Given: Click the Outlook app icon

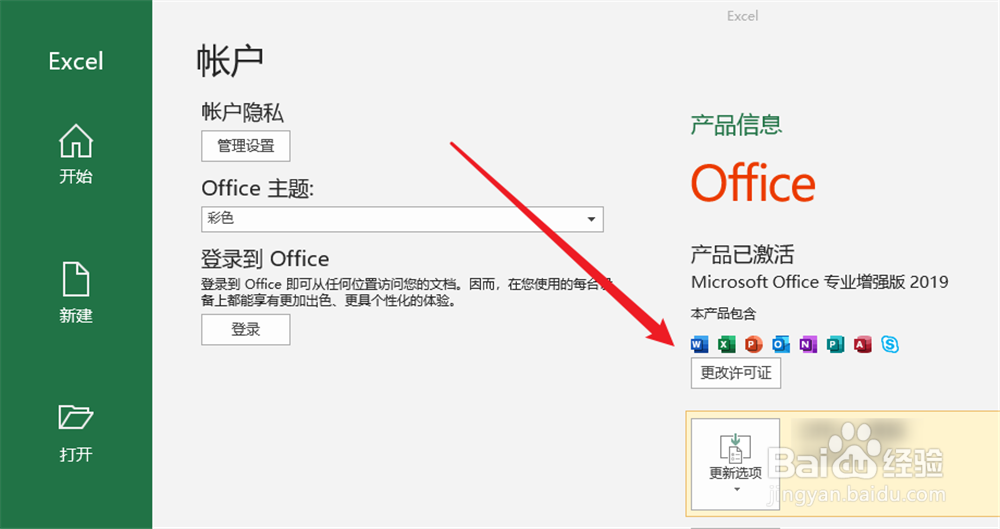Looking at the screenshot, I should (x=781, y=345).
